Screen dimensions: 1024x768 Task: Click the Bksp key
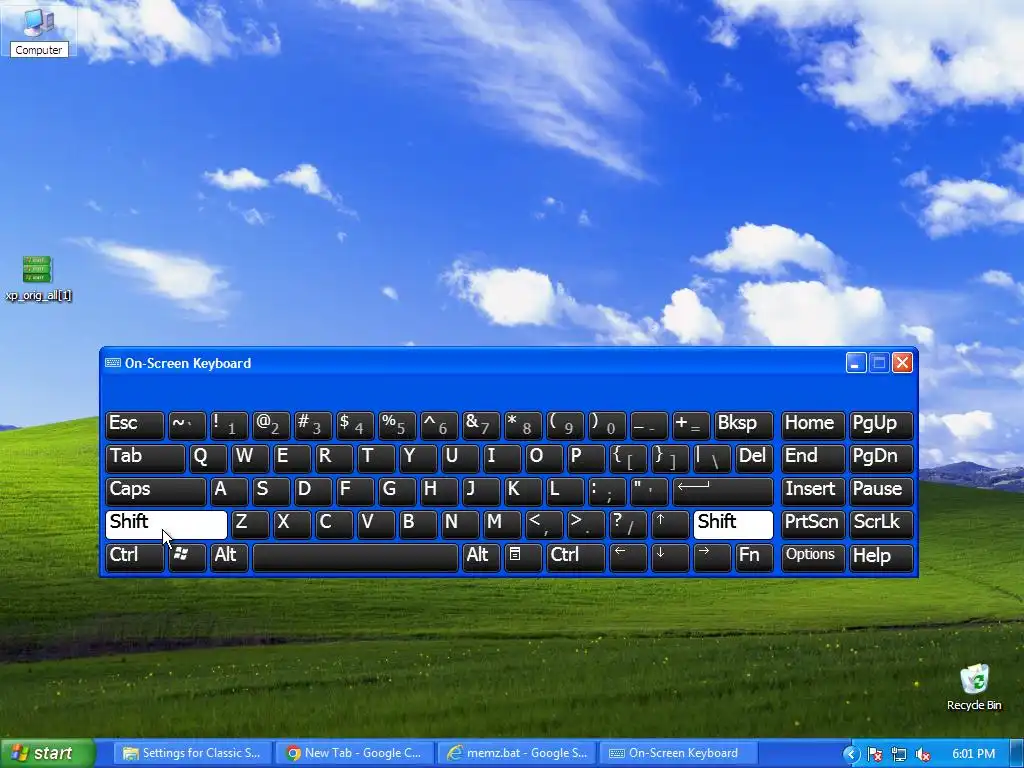click(743, 425)
